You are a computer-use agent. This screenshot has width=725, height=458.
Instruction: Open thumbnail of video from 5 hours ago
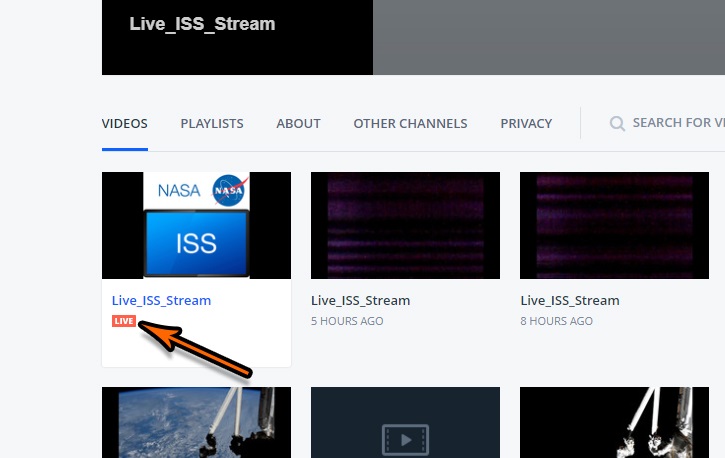click(405, 225)
